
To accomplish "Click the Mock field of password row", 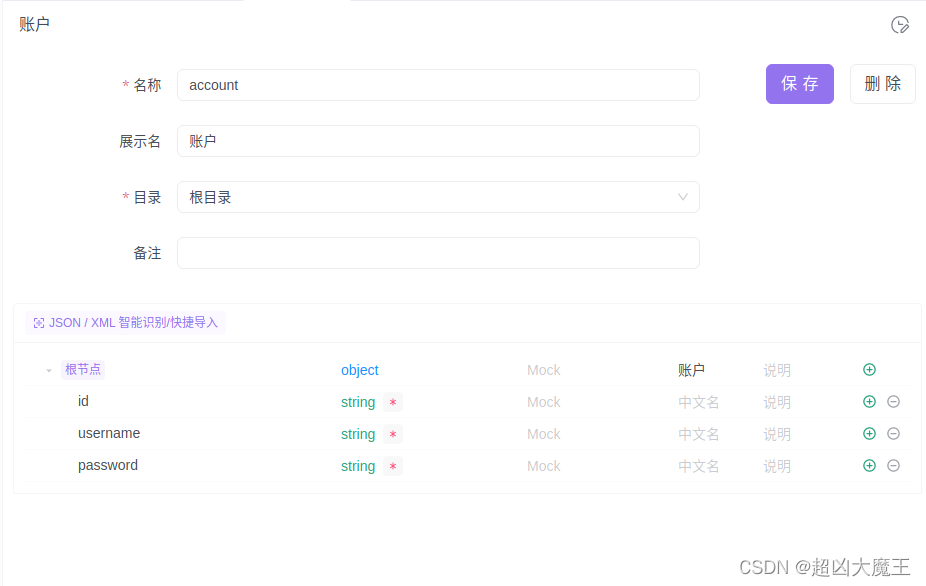I will (x=543, y=466).
